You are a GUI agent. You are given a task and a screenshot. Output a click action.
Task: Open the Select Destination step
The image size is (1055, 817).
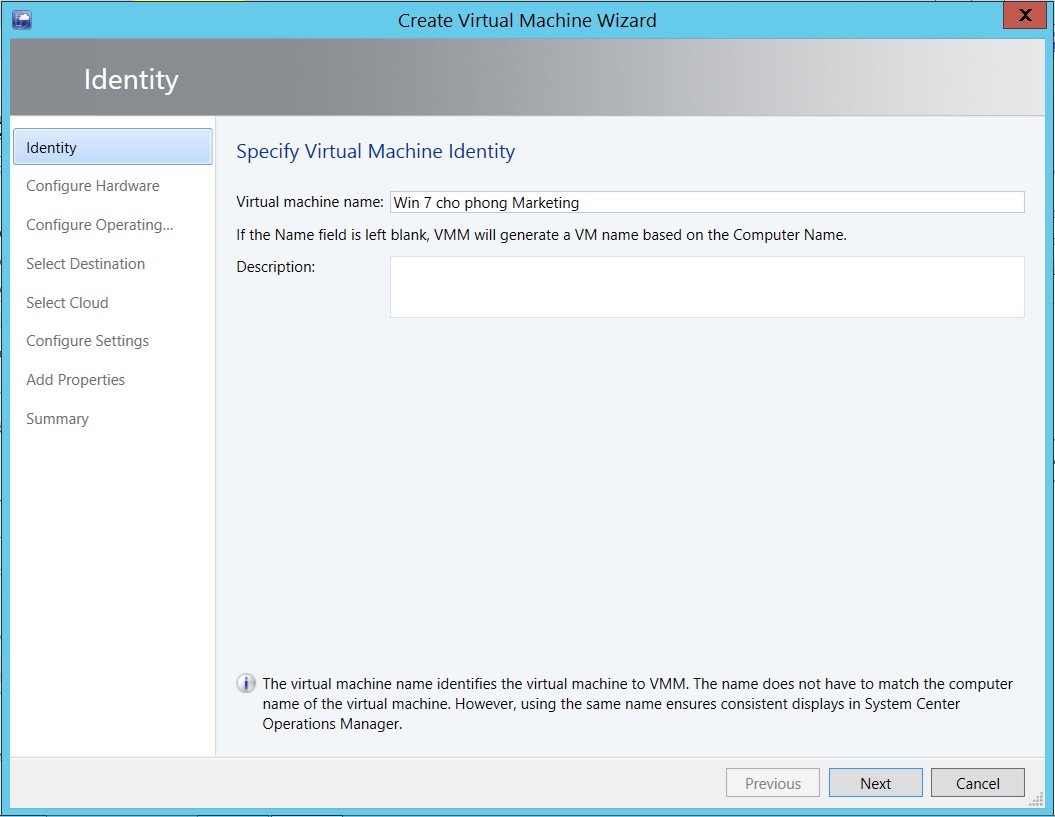[x=85, y=264]
